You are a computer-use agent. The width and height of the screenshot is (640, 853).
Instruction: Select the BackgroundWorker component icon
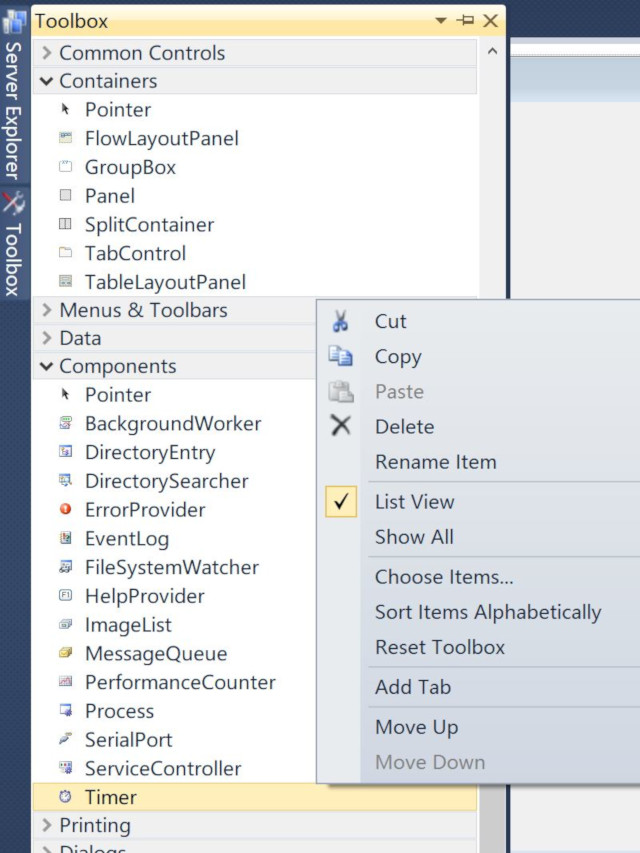pyautogui.click(x=66, y=423)
